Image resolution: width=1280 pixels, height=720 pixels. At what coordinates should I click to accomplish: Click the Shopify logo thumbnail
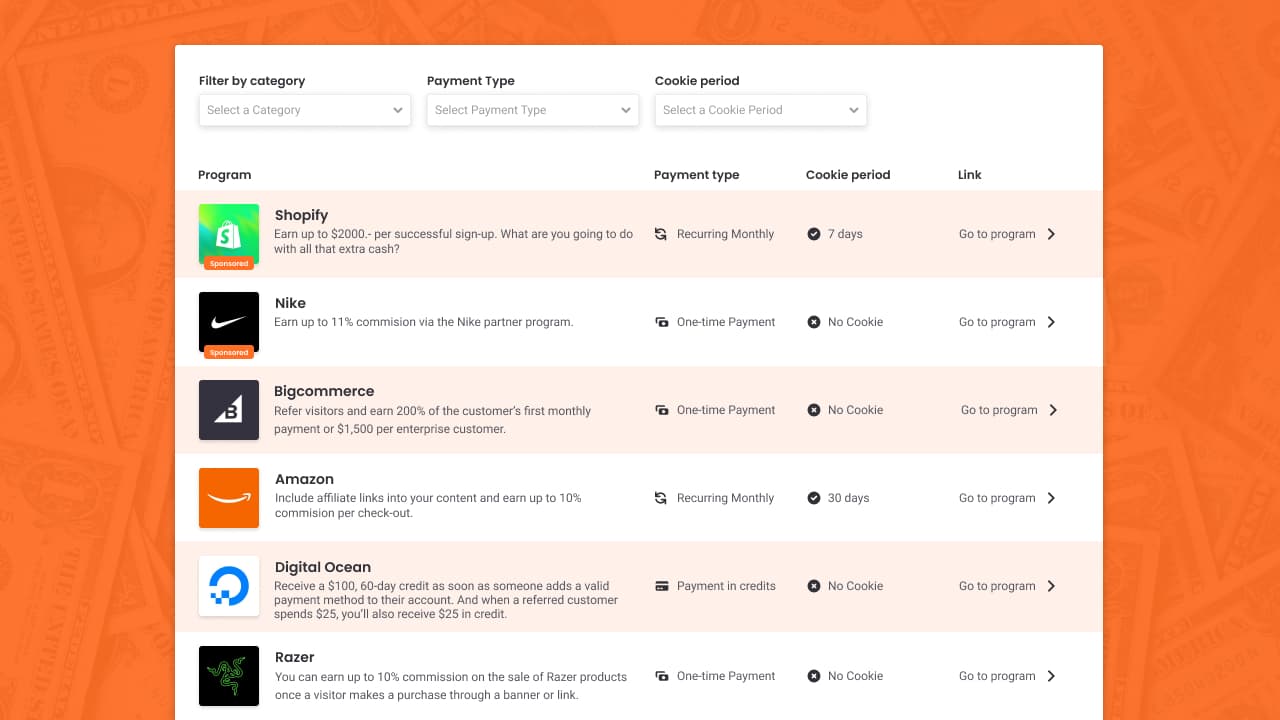(x=229, y=234)
